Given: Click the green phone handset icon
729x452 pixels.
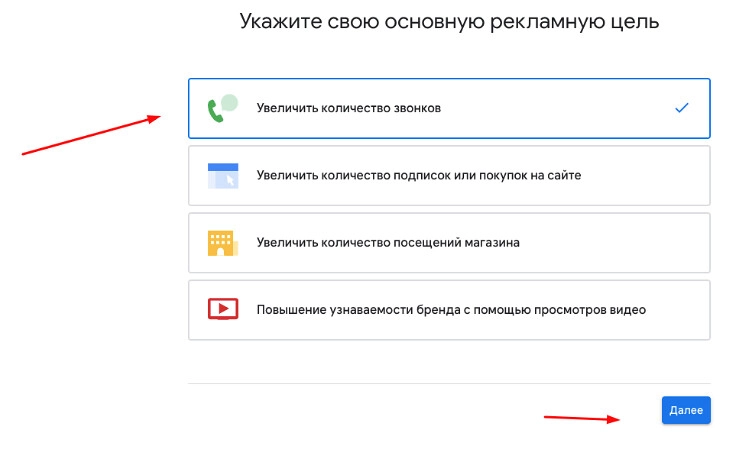Looking at the screenshot, I should coord(215,110).
